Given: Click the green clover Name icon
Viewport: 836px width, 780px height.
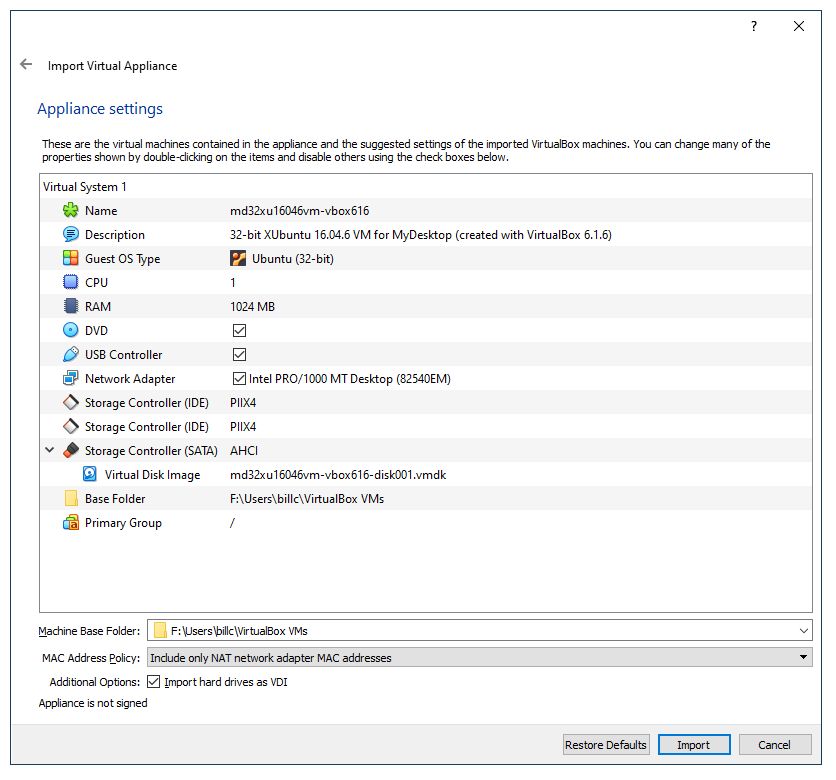Looking at the screenshot, I should [71, 211].
